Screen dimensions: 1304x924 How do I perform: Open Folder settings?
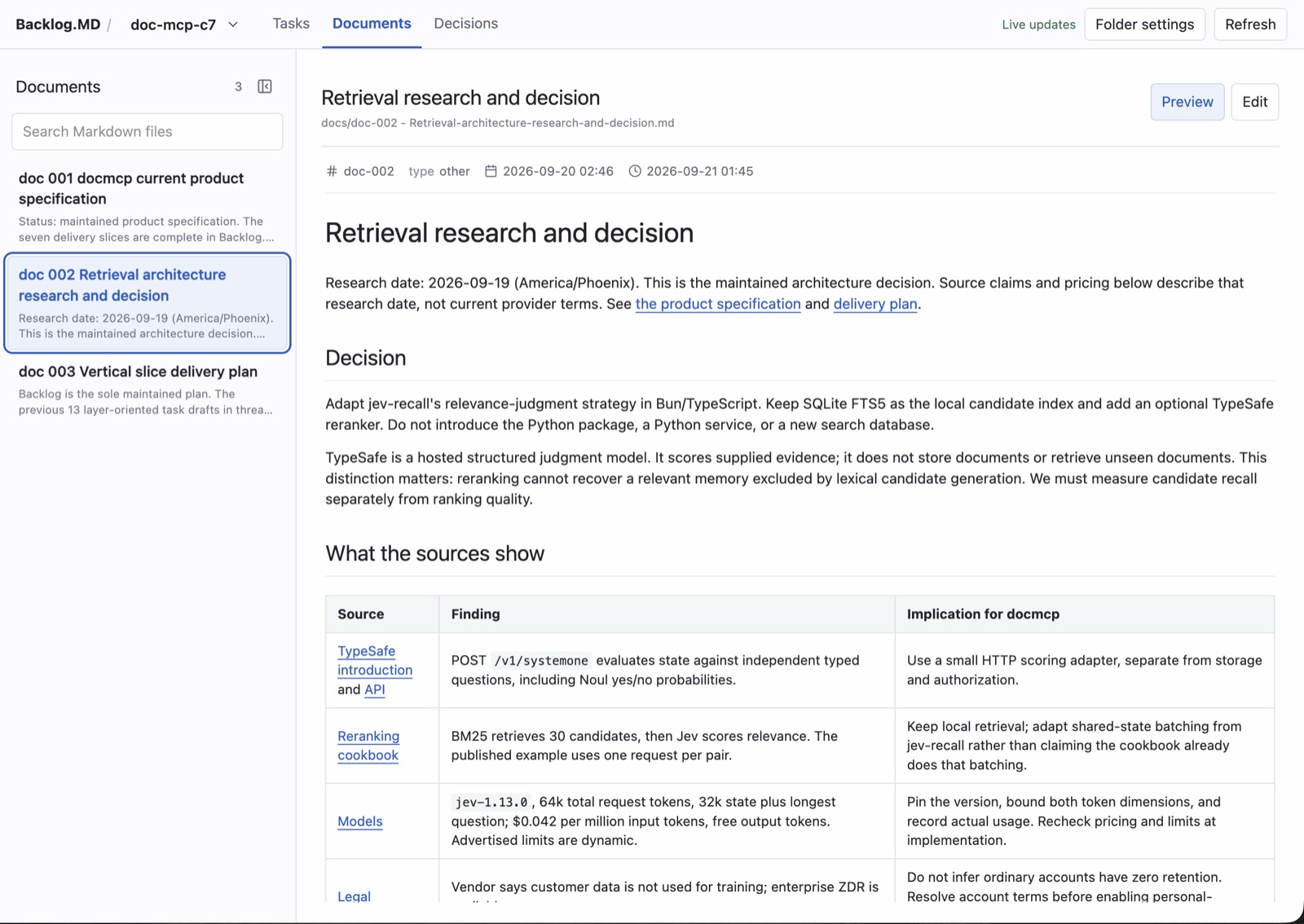(x=1144, y=24)
